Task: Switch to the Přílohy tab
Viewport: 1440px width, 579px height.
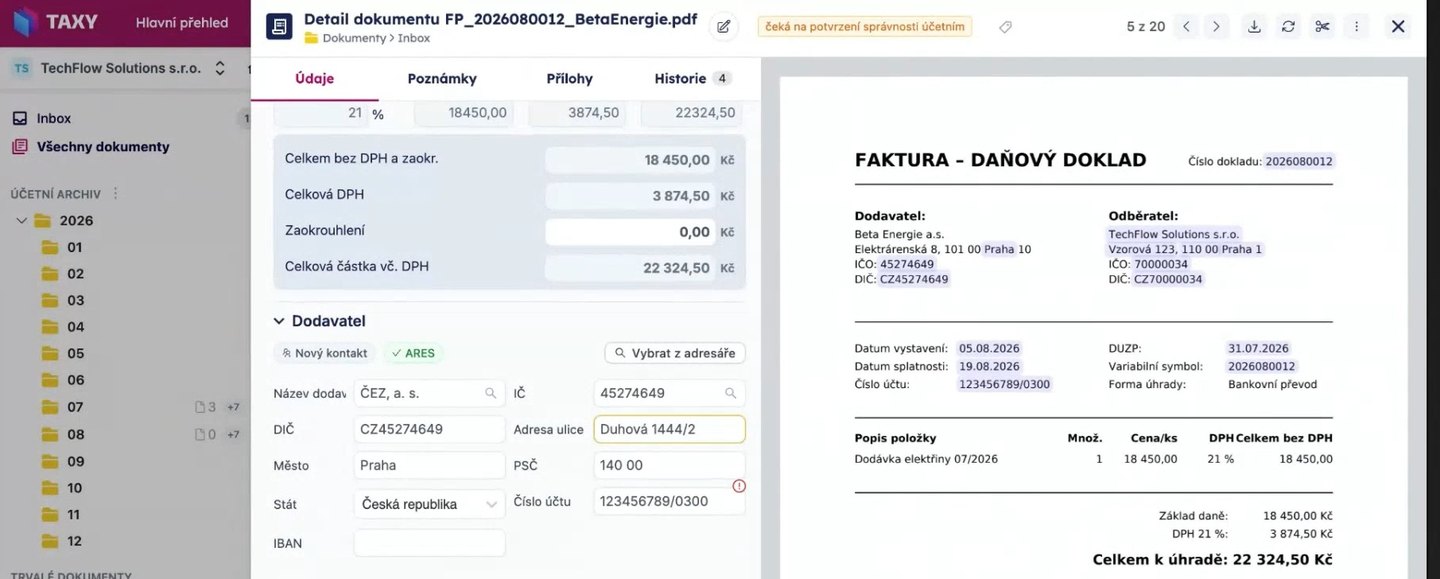Action: (x=569, y=78)
